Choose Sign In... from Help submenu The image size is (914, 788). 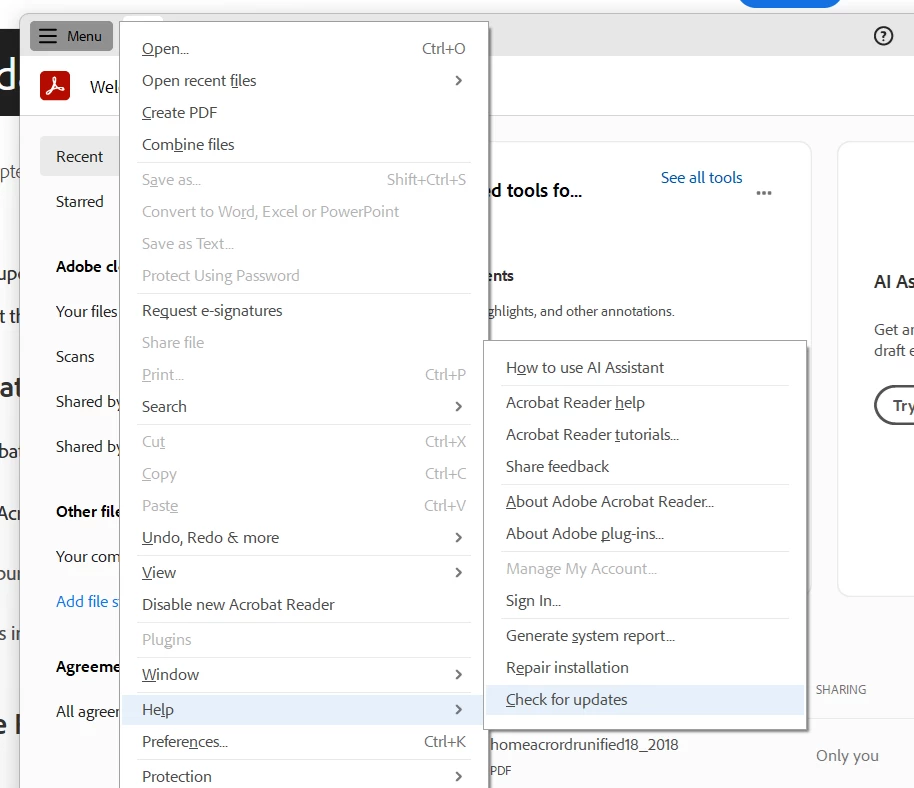coord(645,601)
